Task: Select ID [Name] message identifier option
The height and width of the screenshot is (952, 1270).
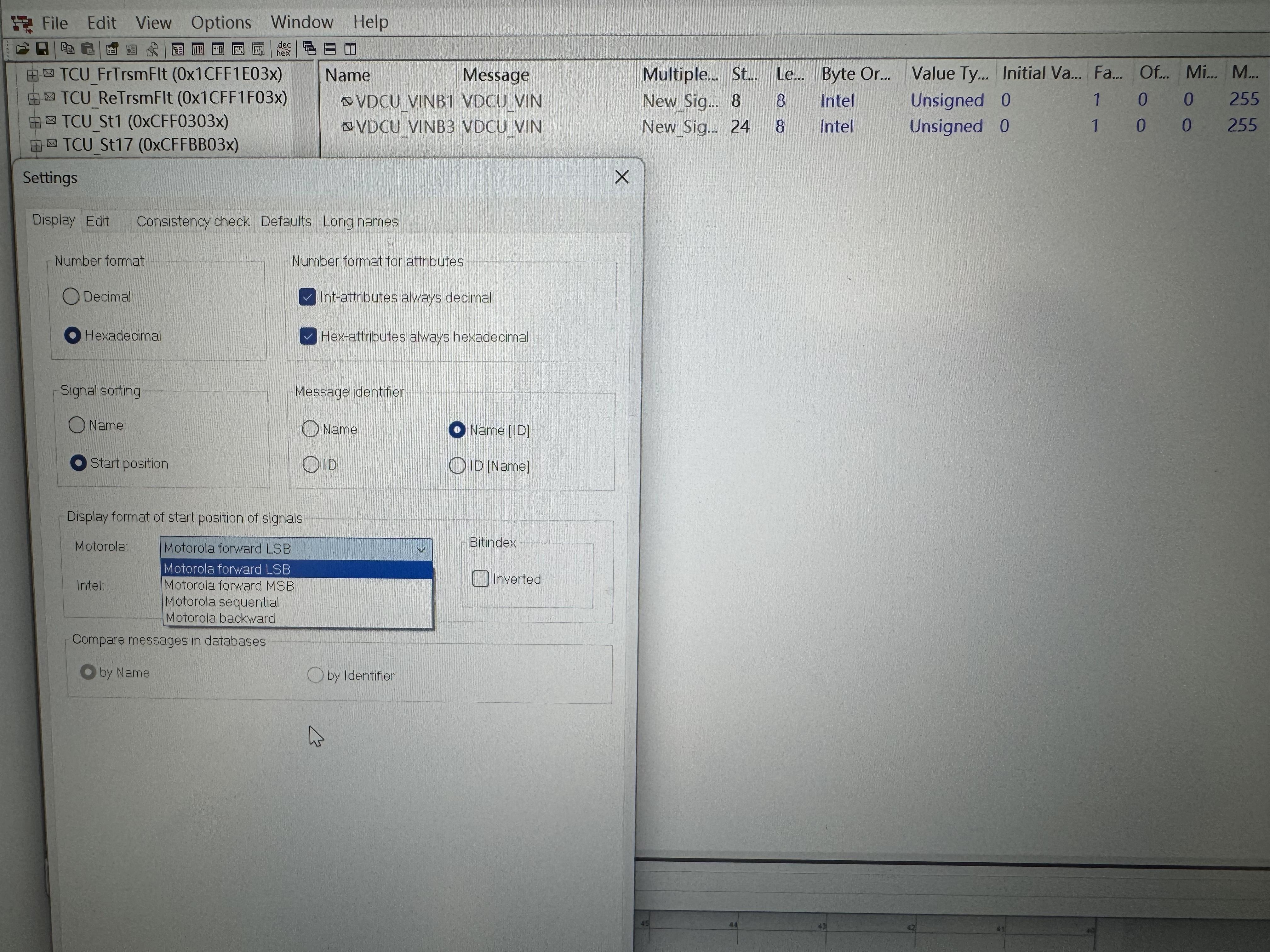Action: click(457, 465)
